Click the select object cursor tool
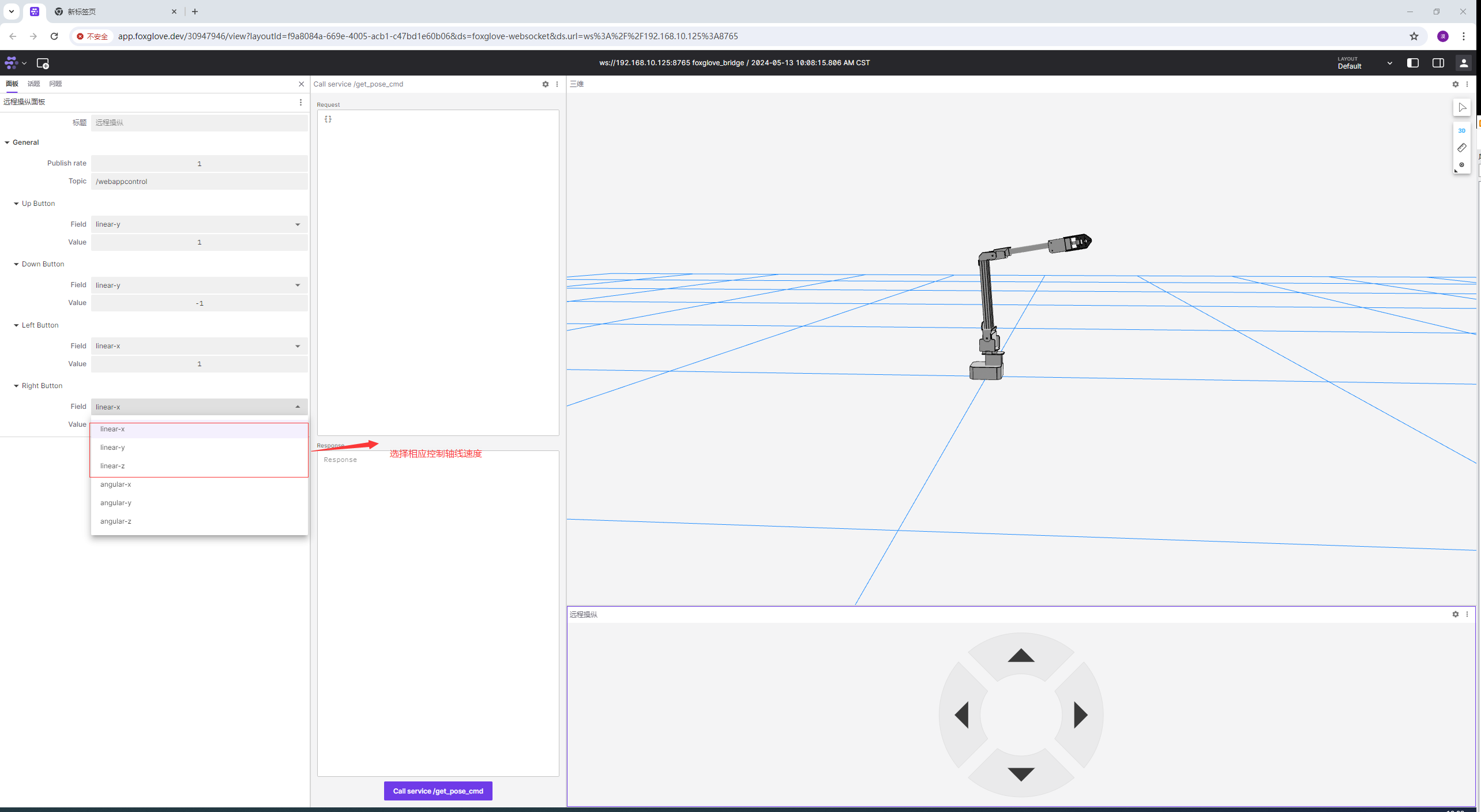Screen dimensions: 1481x812 (x=1461, y=108)
